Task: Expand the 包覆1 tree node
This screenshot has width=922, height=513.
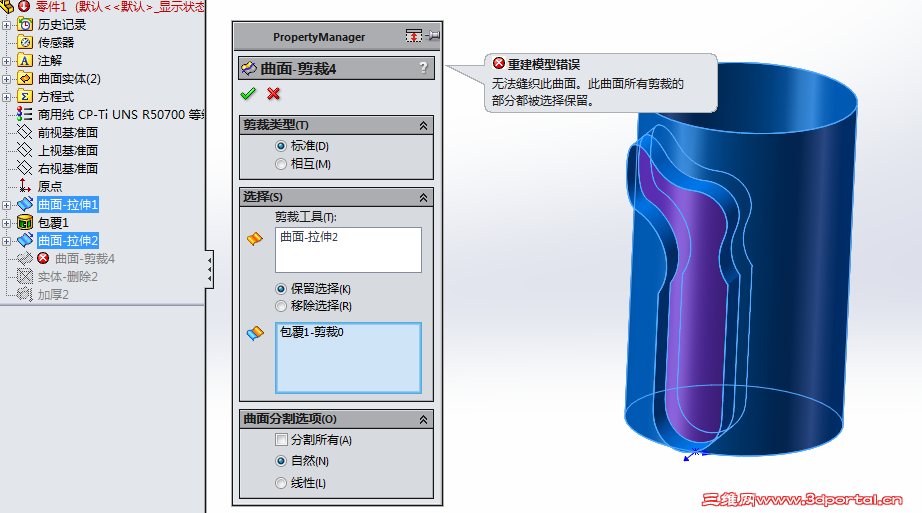Action: (6, 223)
